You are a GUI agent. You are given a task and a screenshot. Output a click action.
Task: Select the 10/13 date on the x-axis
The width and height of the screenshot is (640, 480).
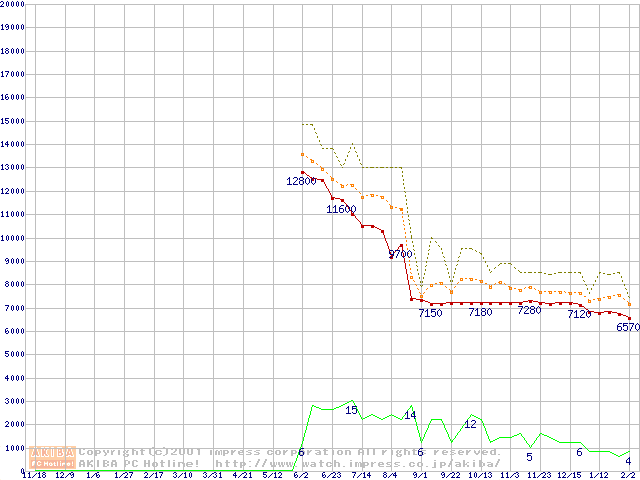[480, 475]
